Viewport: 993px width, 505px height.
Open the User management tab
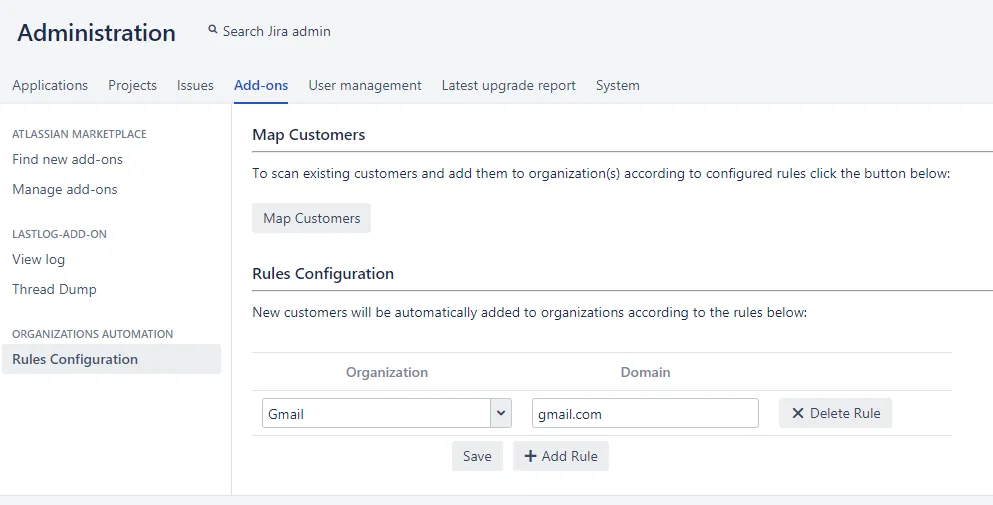365,86
